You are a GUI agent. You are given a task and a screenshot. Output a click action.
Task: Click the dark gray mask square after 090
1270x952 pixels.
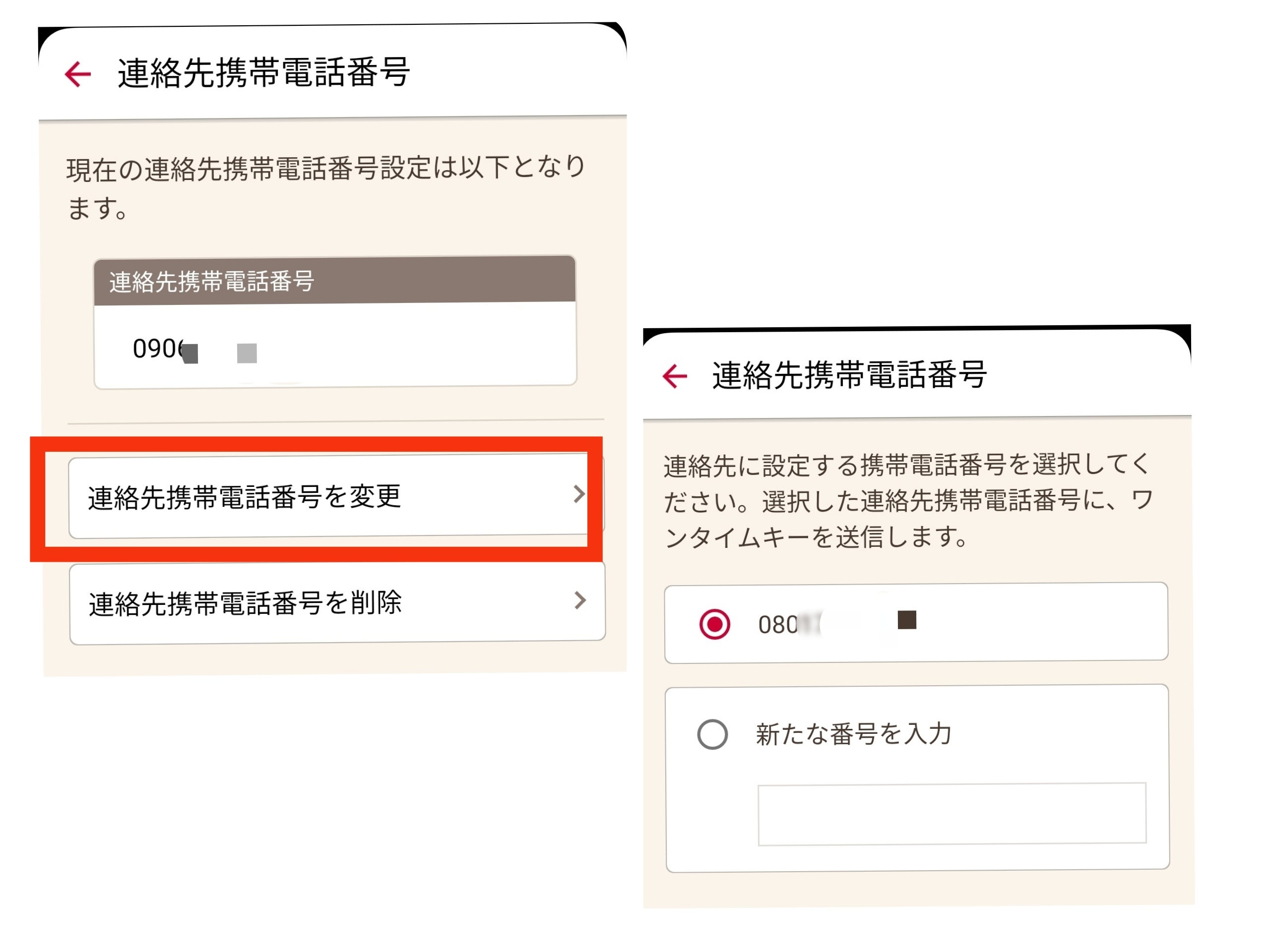click(x=190, y=354)
